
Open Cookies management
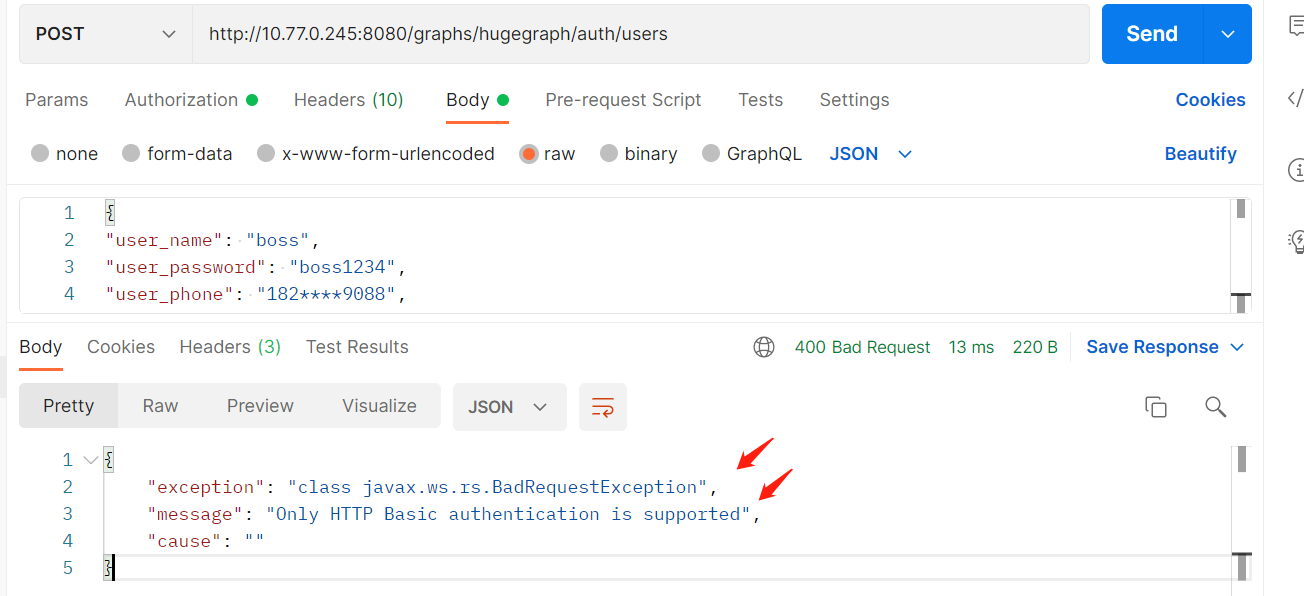point(1210,100)
